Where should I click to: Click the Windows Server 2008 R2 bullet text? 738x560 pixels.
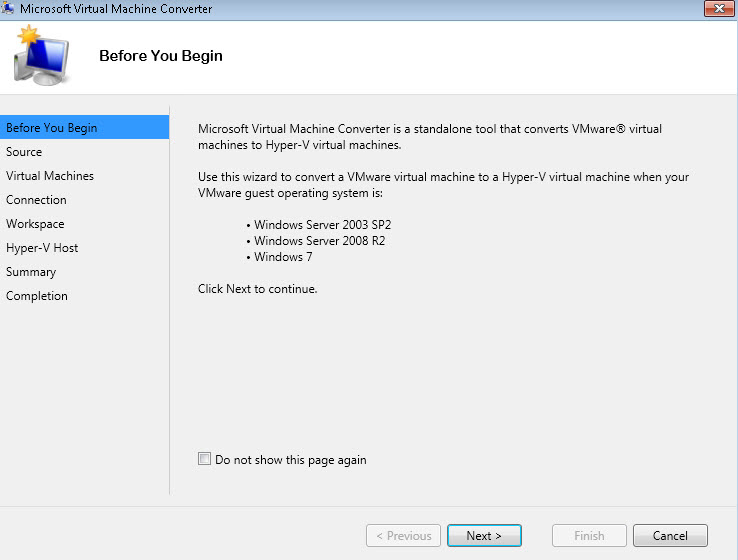point(320,241)
